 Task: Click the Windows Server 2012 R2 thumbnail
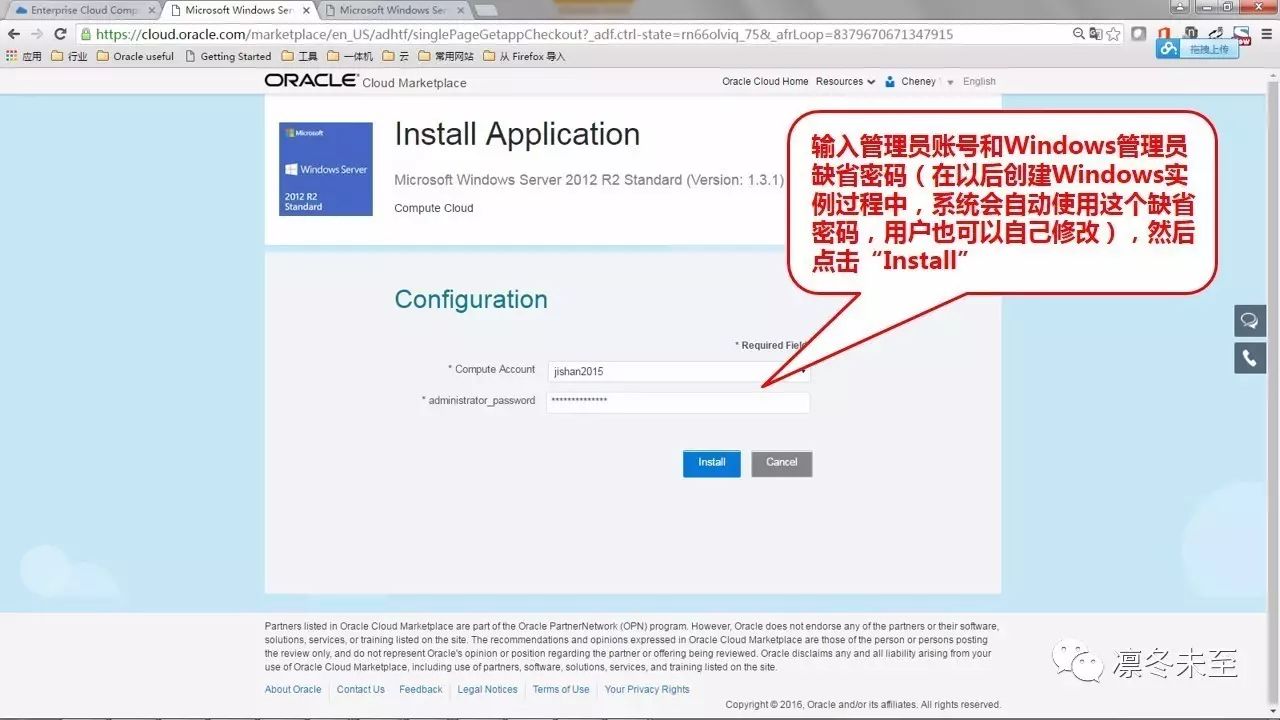click(326, 169)
